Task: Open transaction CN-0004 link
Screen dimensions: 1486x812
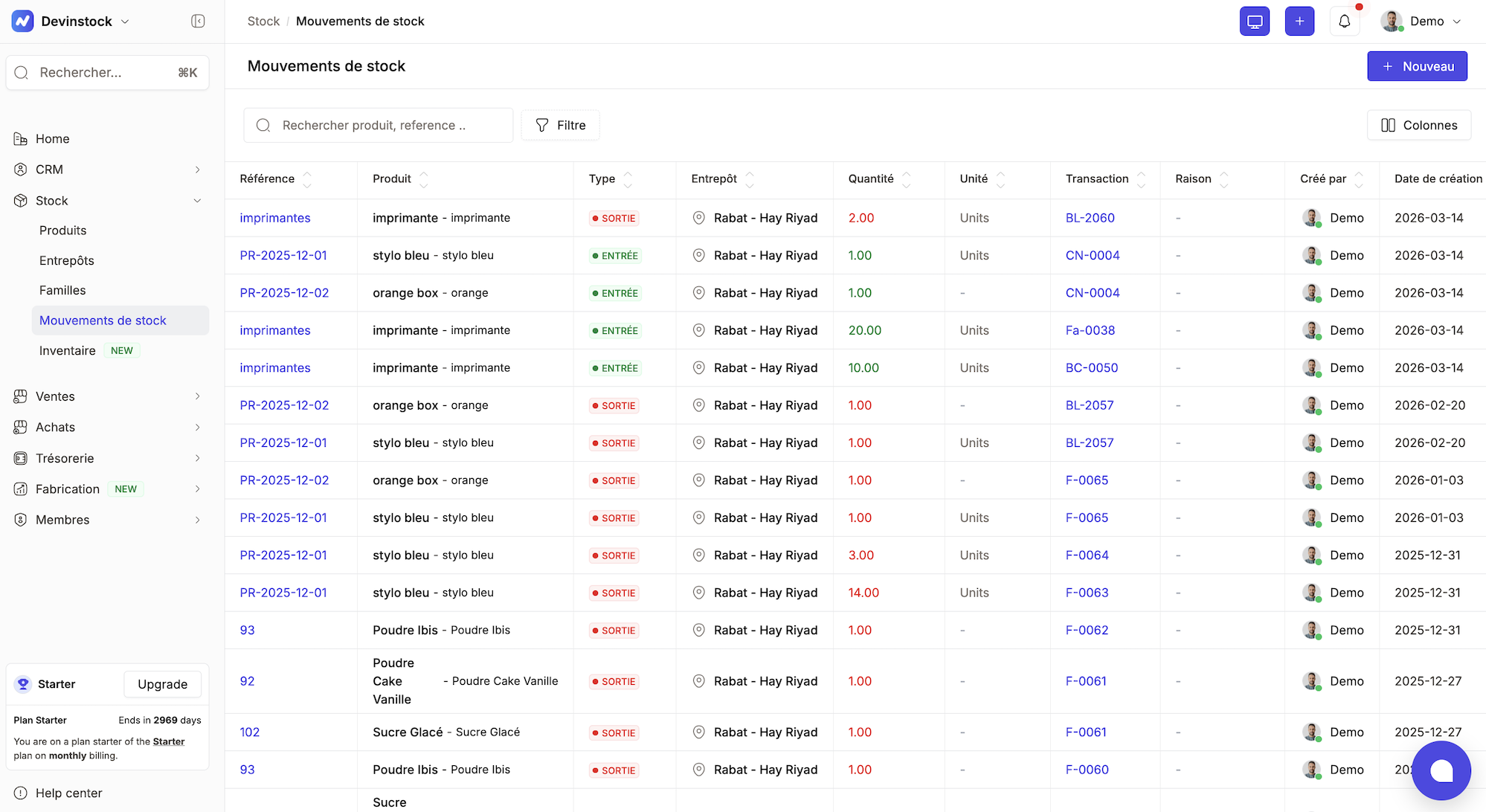Action: [x=1092, y=255]
